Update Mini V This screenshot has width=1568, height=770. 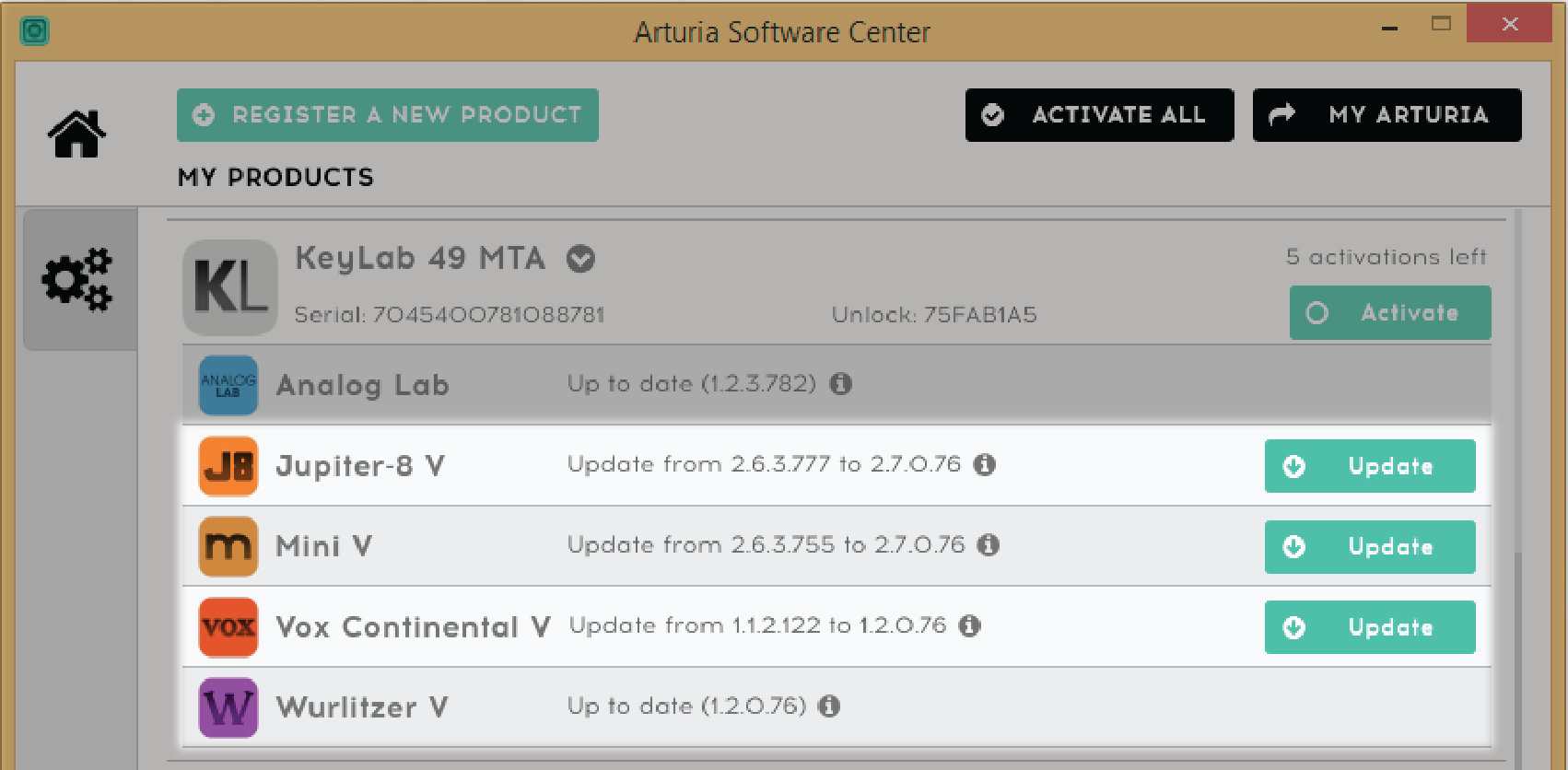(x=1370, y=547)
